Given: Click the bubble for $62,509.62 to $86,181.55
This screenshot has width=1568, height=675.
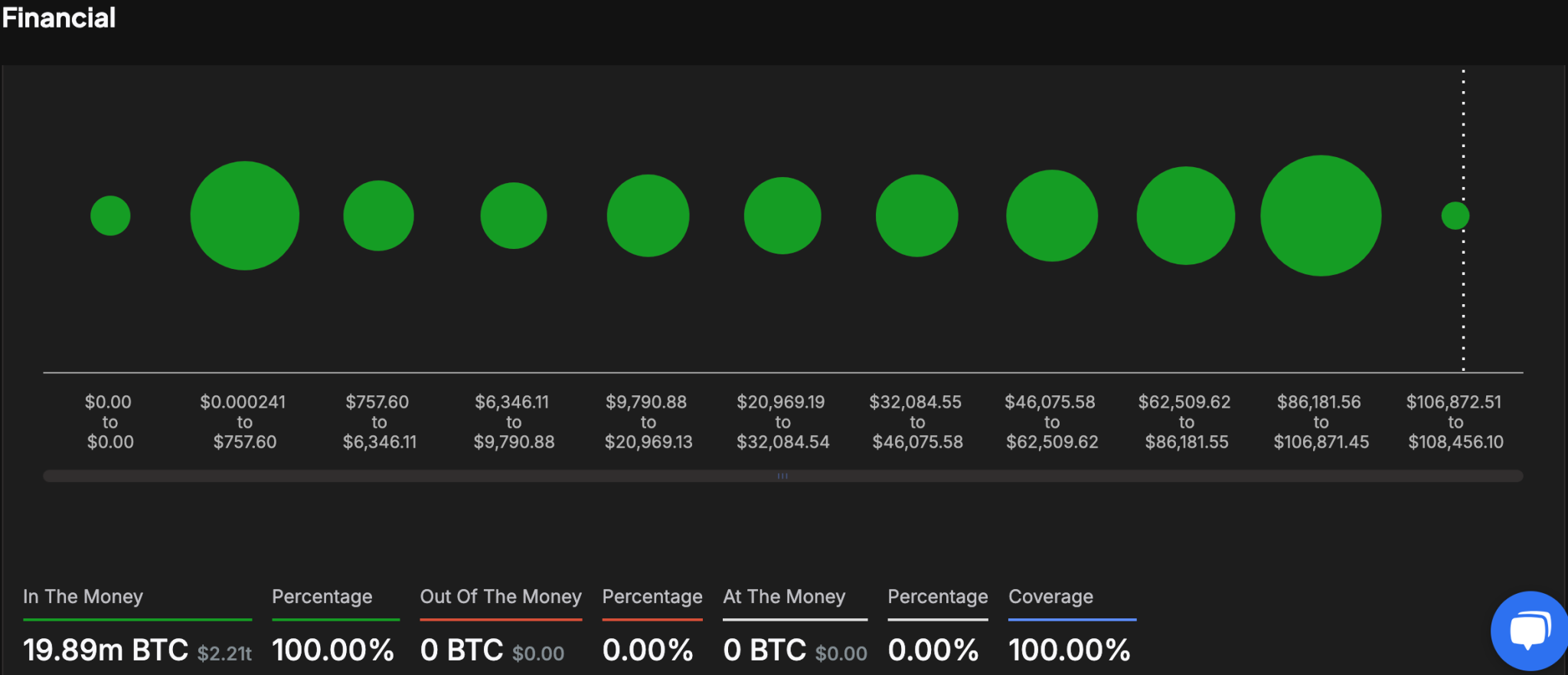Looking at the screenshot, I should 1186,215.
